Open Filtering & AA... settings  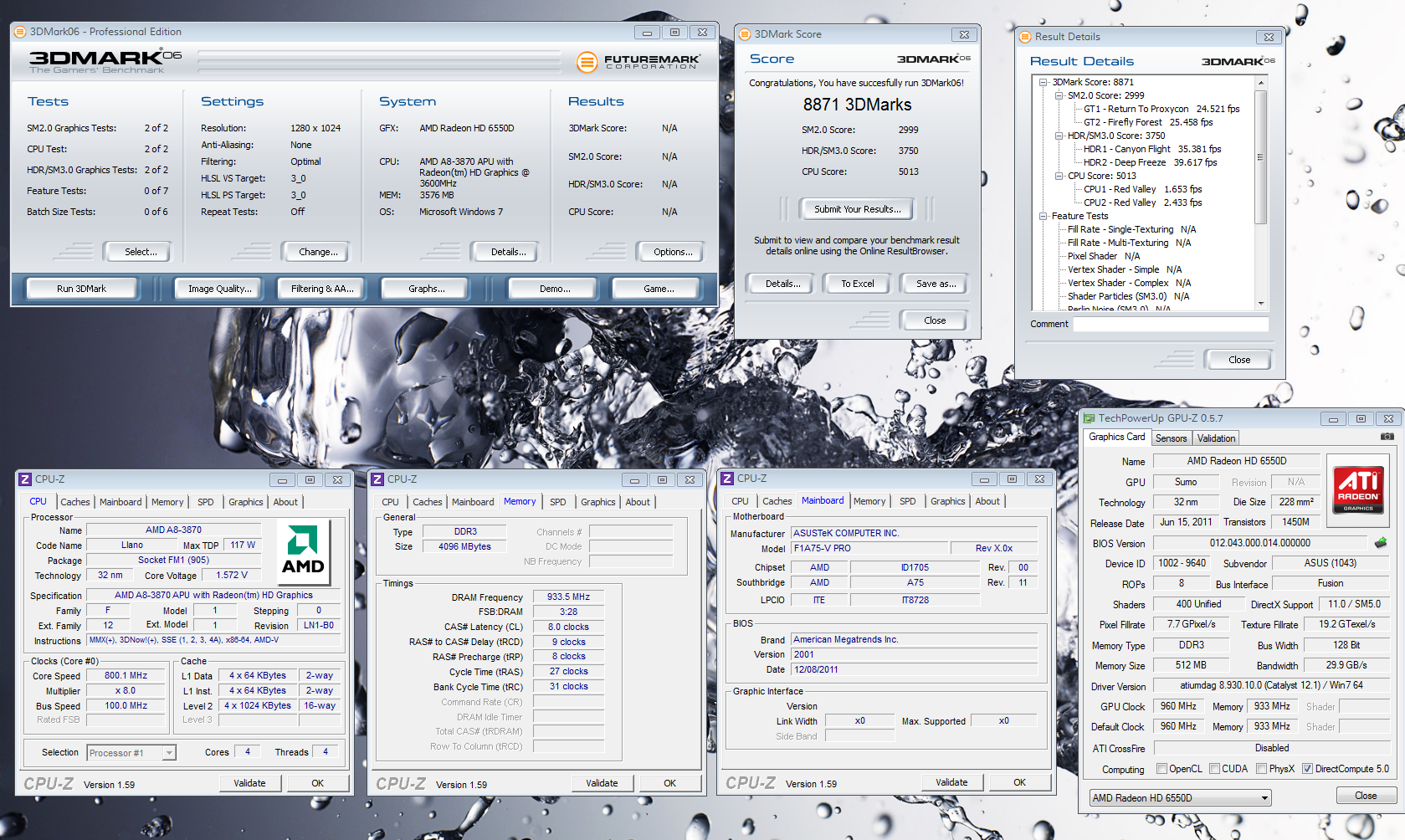click(x=322, y=289)
